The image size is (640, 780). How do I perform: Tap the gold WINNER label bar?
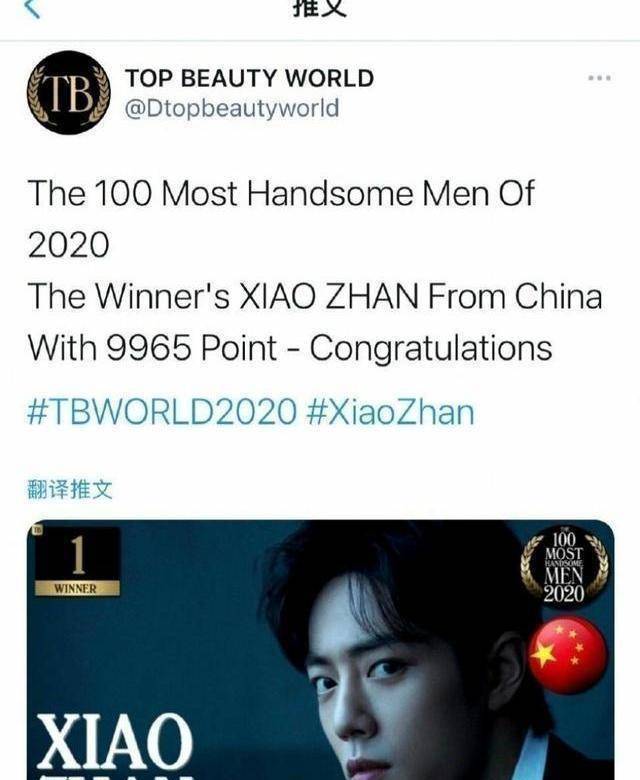[x=77, y=588]
